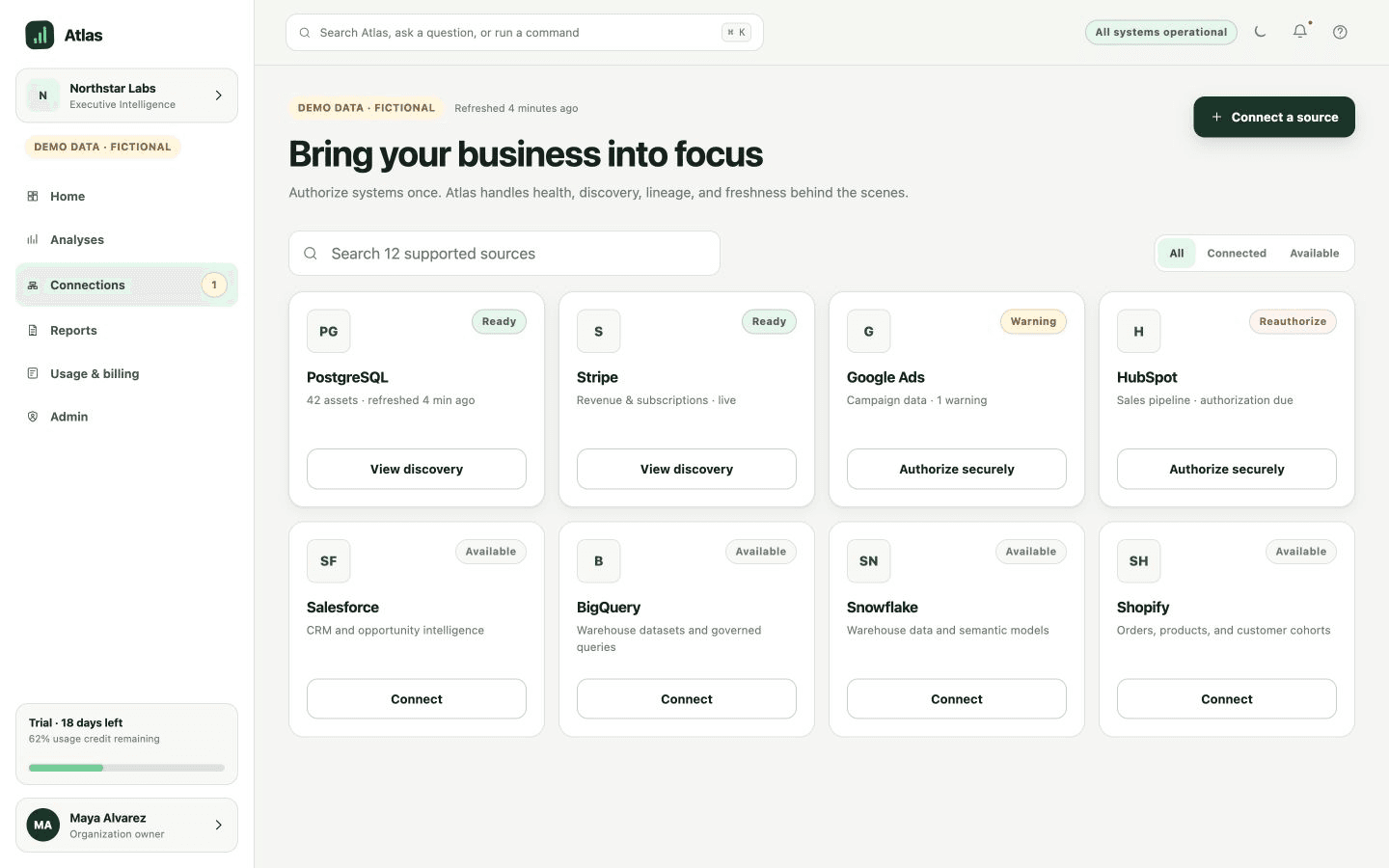Image resolution: width=1389 pixels, height=868 pixels.
Task: Click the Reauthorize badge on HubSpot
Action: click(1293, 322)
